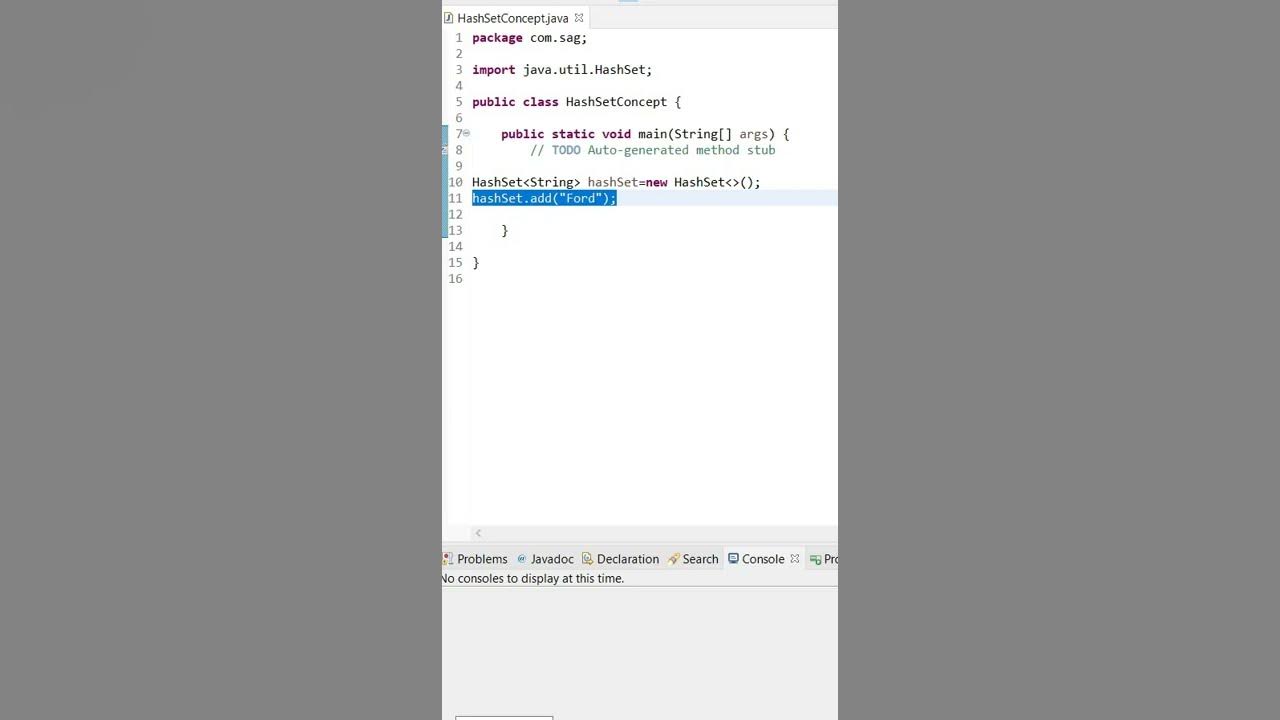1280x720 pixels.
Task: Click line number 1 in the gutter
Action: (459, 38)
